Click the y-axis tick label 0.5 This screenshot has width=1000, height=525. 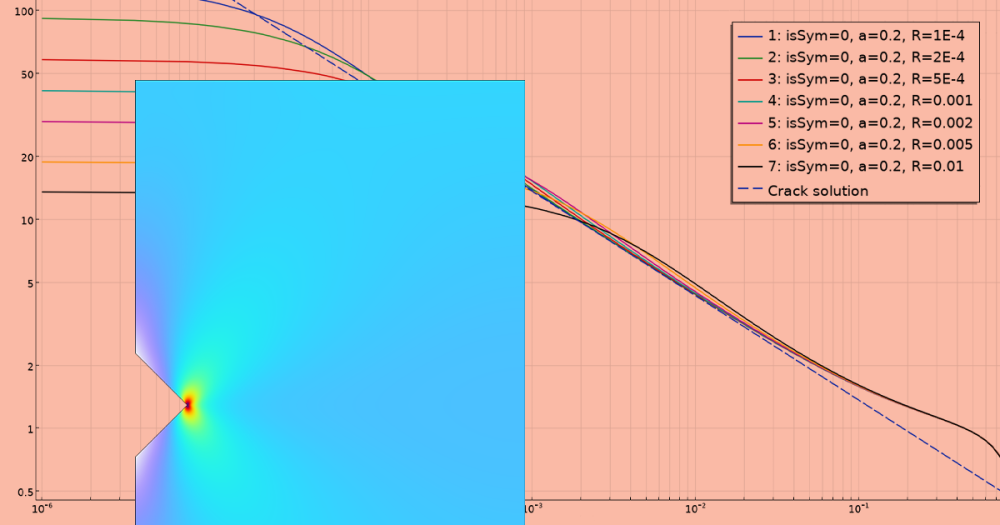pyautogui.click(x=24, y=492)
